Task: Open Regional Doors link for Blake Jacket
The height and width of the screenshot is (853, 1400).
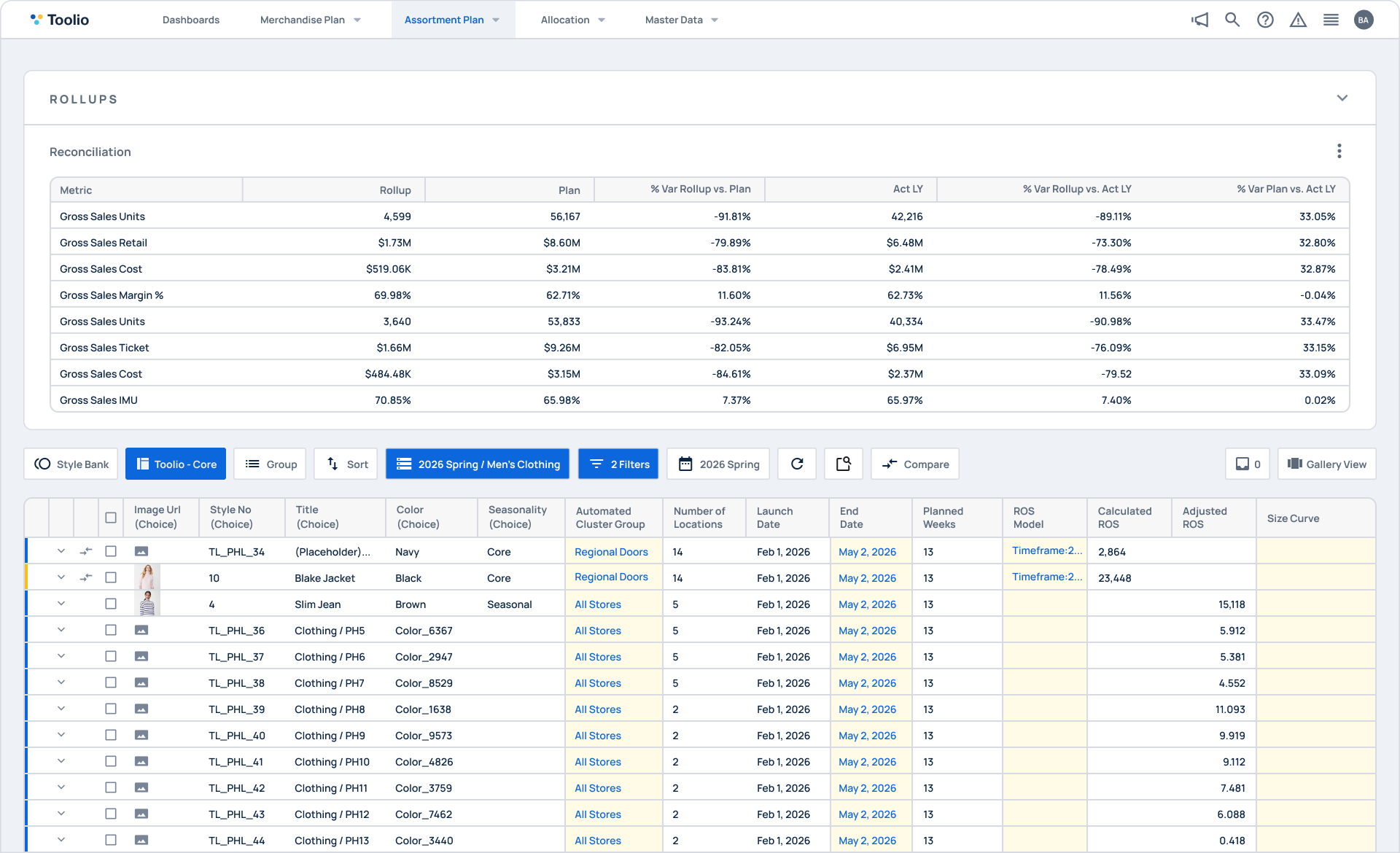Action: (x=612, y=577)
